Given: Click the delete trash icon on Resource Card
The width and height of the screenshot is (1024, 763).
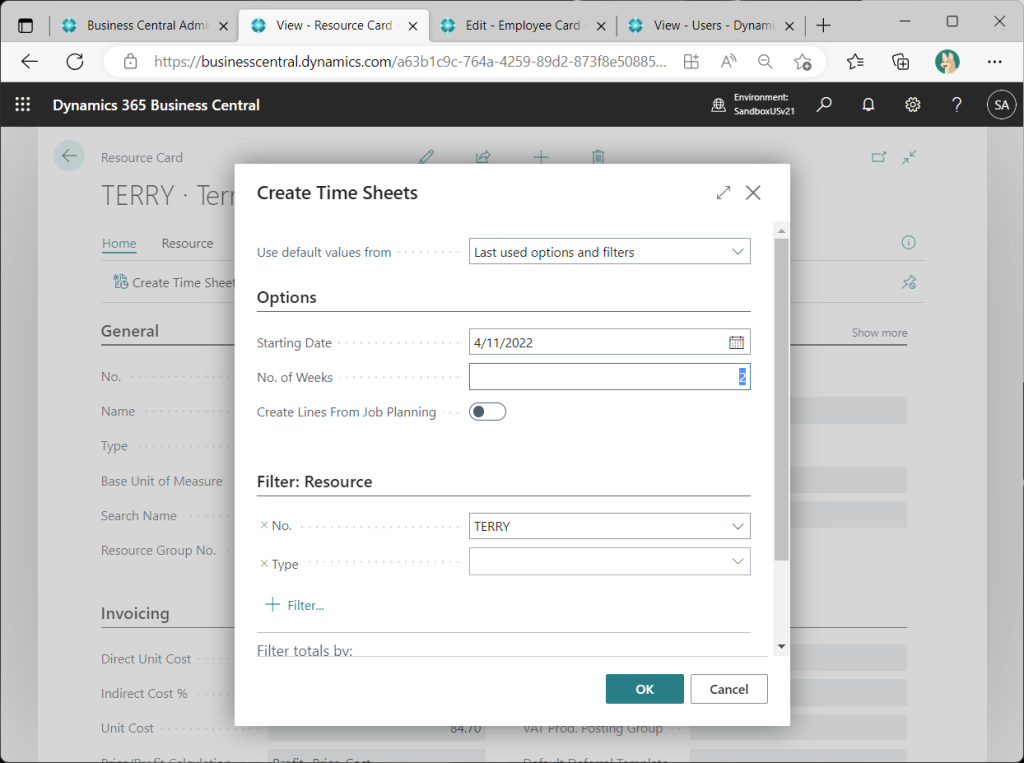Looking at the screenshot, I should pyautogui.click(x=598, y=157).
